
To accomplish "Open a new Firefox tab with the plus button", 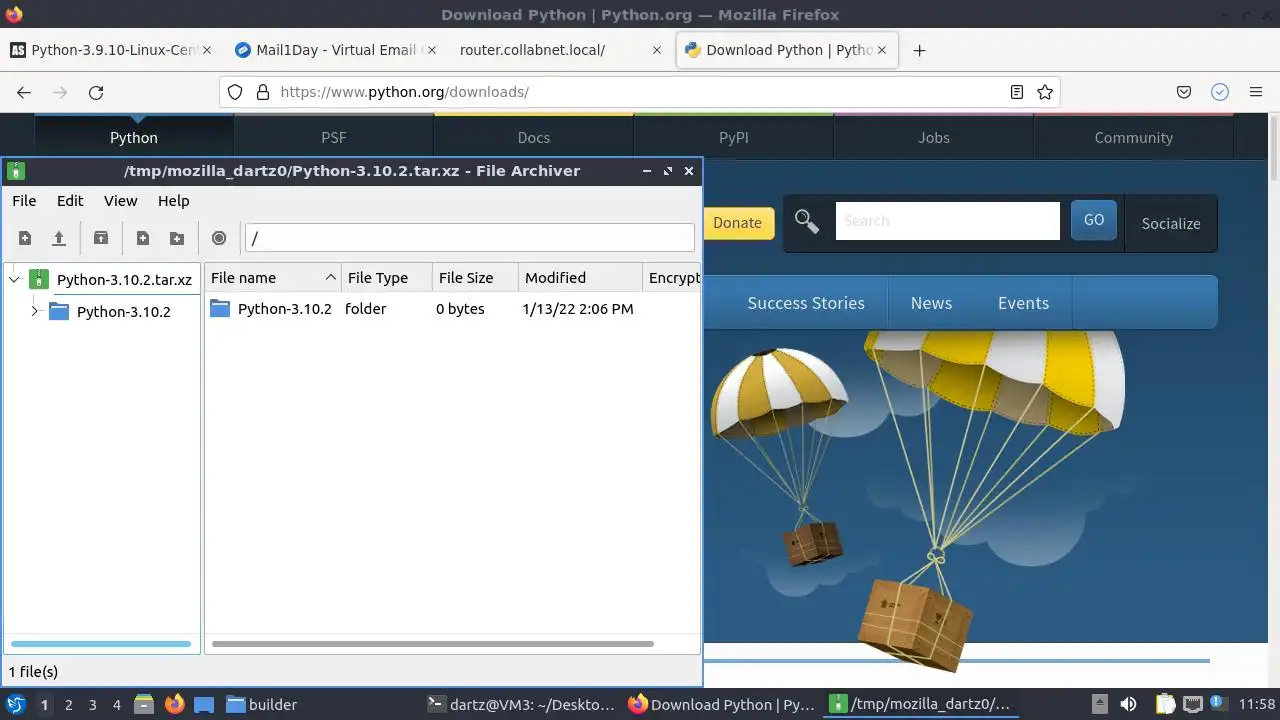I will tap(919, 50).
